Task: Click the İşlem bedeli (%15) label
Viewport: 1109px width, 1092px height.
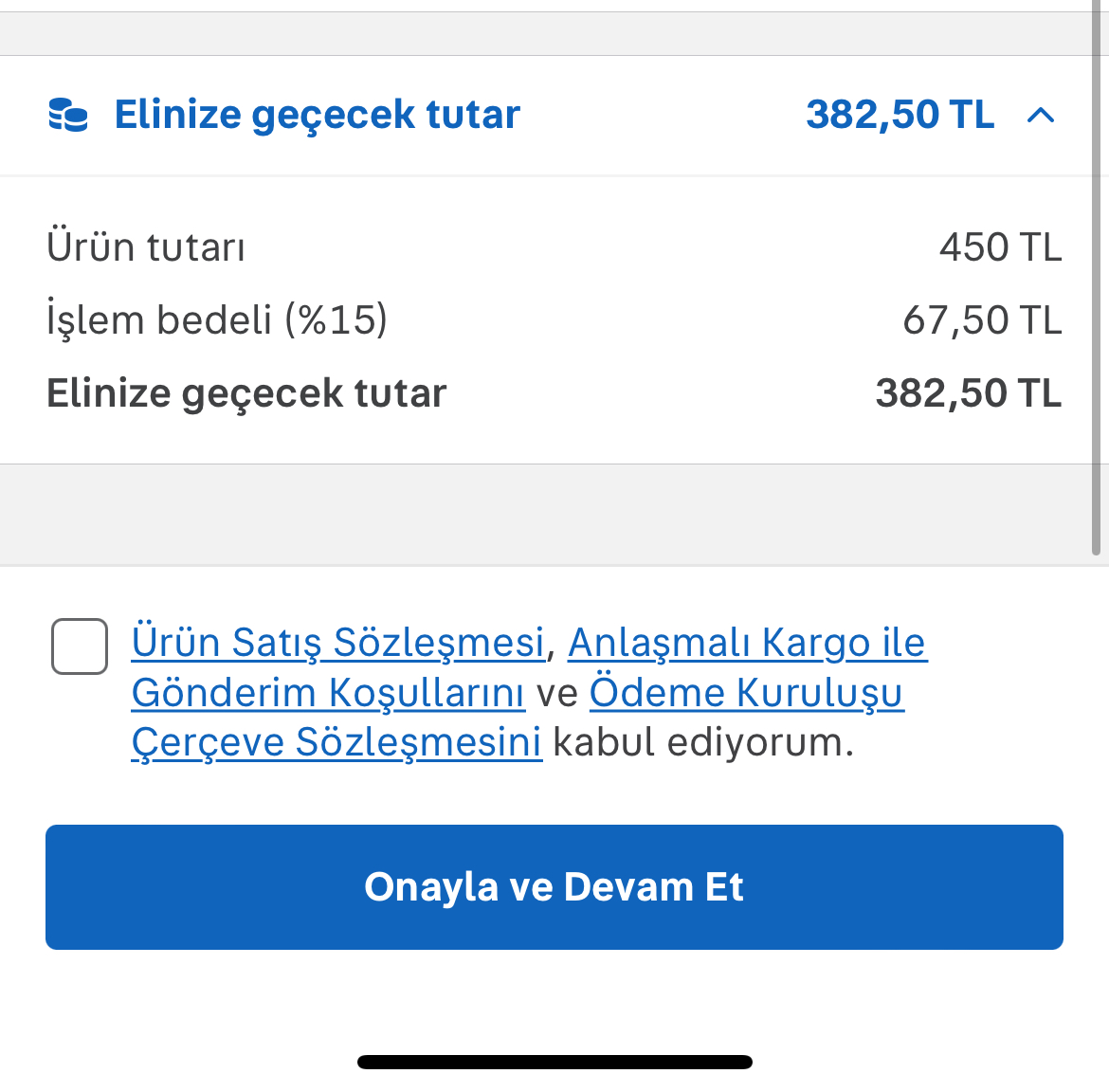Action: (x=217, y=320)
